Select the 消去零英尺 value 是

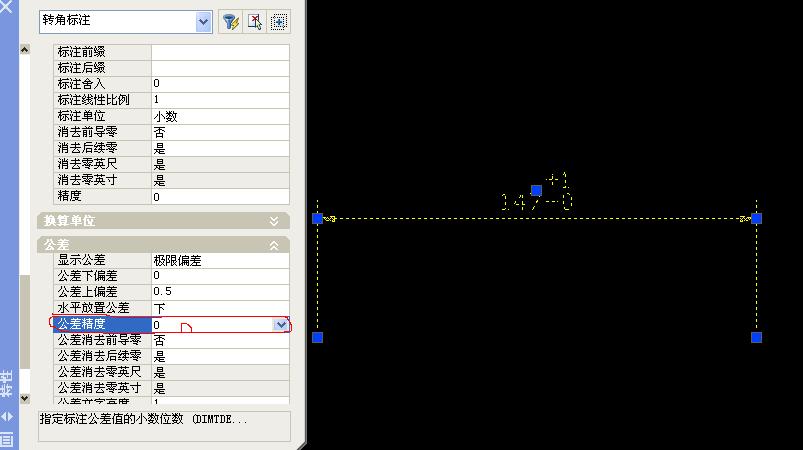click(220, 164)
